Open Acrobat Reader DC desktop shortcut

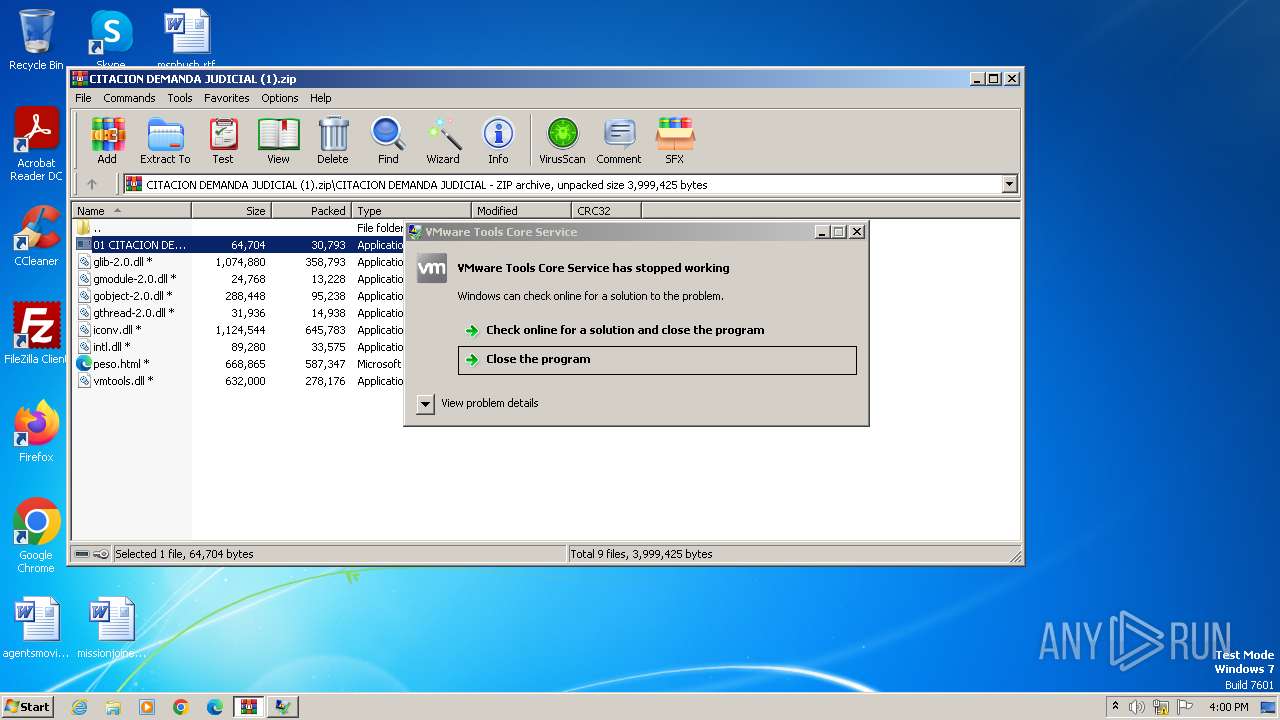coord(36,145)
